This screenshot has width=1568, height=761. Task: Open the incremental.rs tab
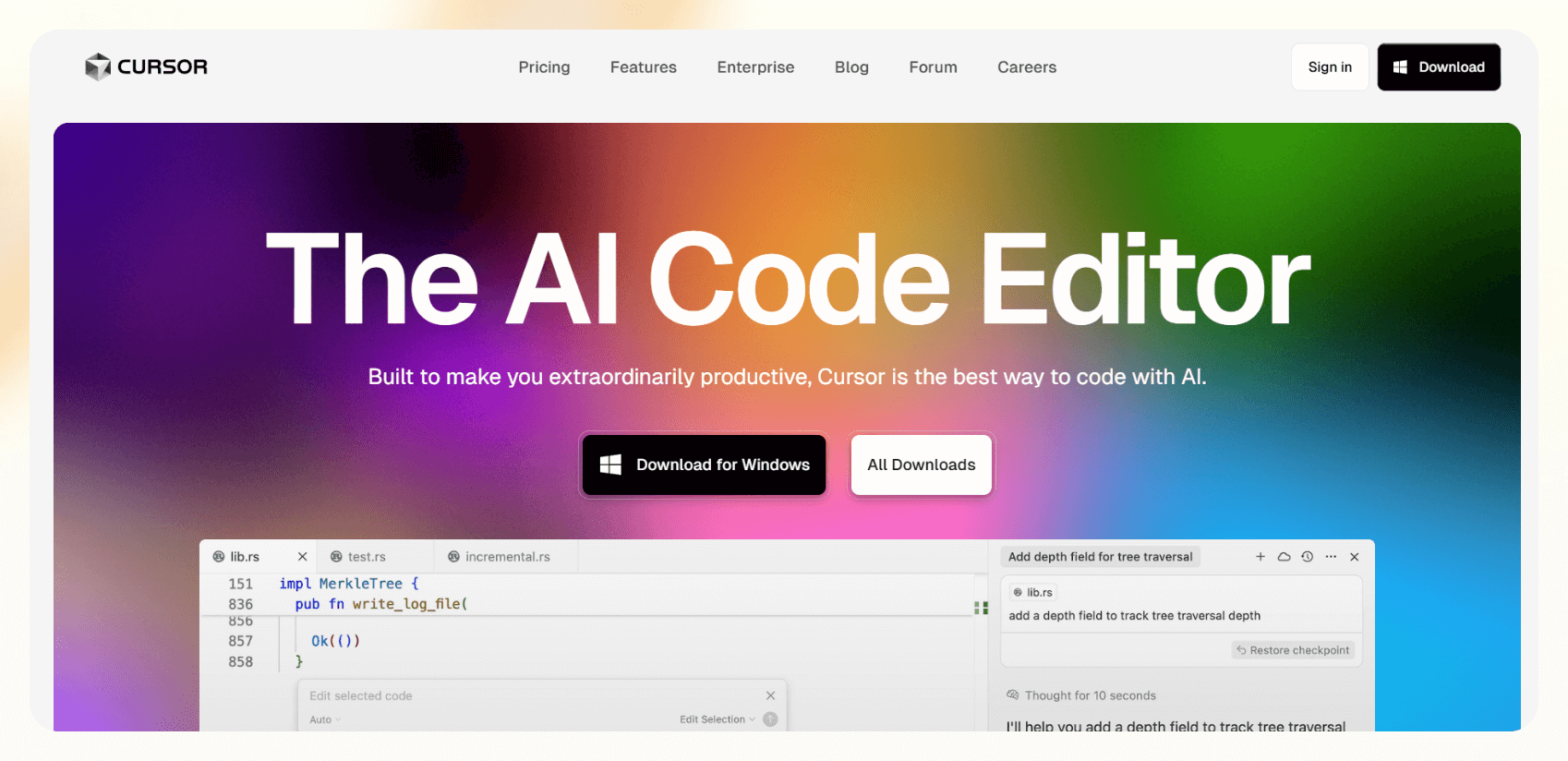point(507,557)
